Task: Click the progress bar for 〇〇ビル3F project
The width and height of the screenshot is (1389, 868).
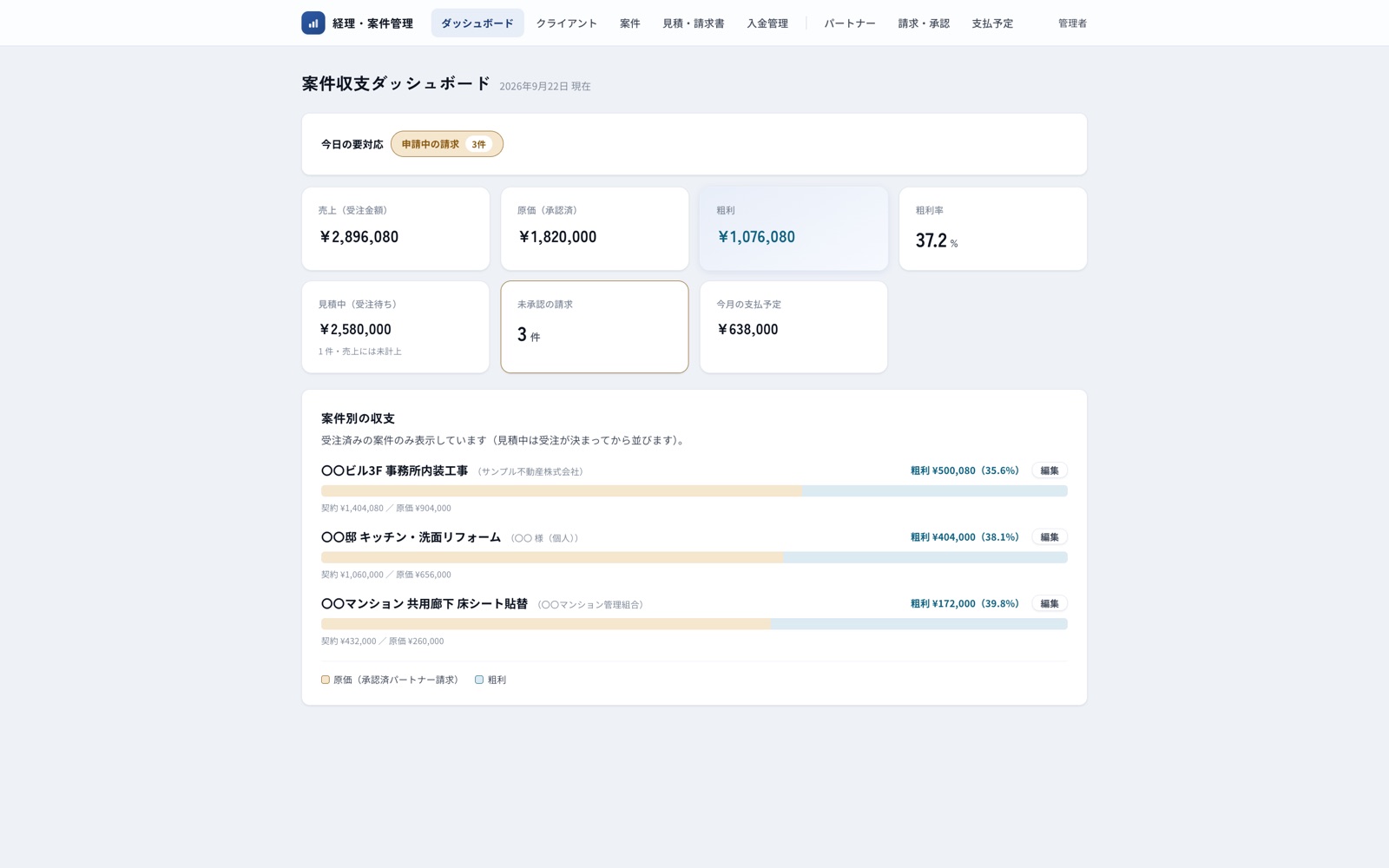Action: 694,491
